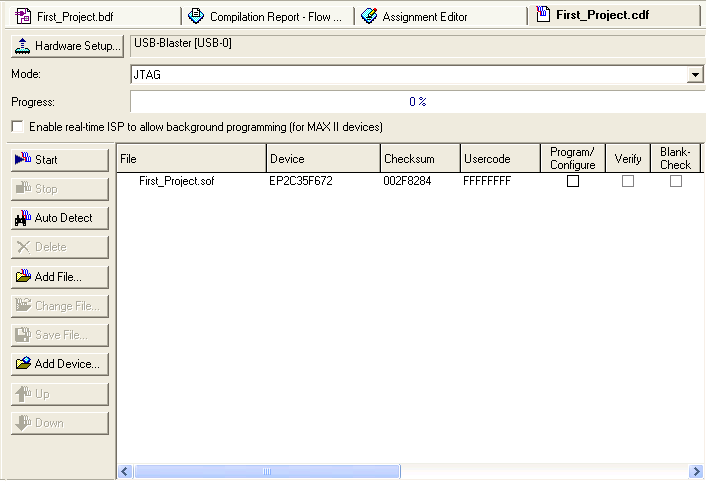Open Hardware Setup dialog
The image size is (706, 481).
pos(67,47)
